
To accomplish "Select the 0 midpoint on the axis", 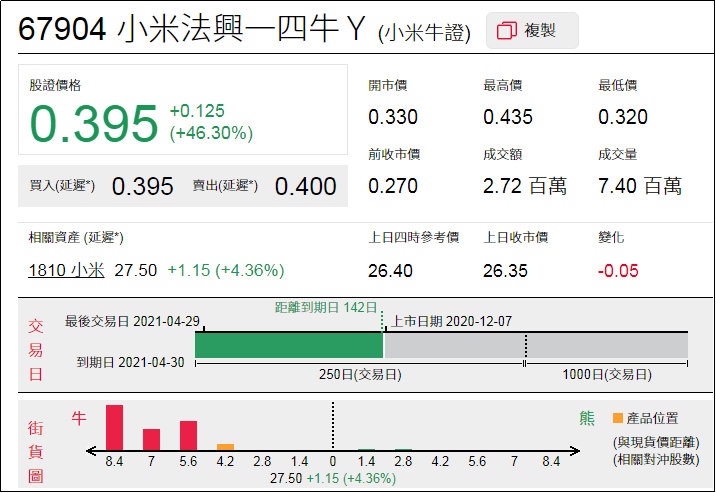I will [333, 462].
